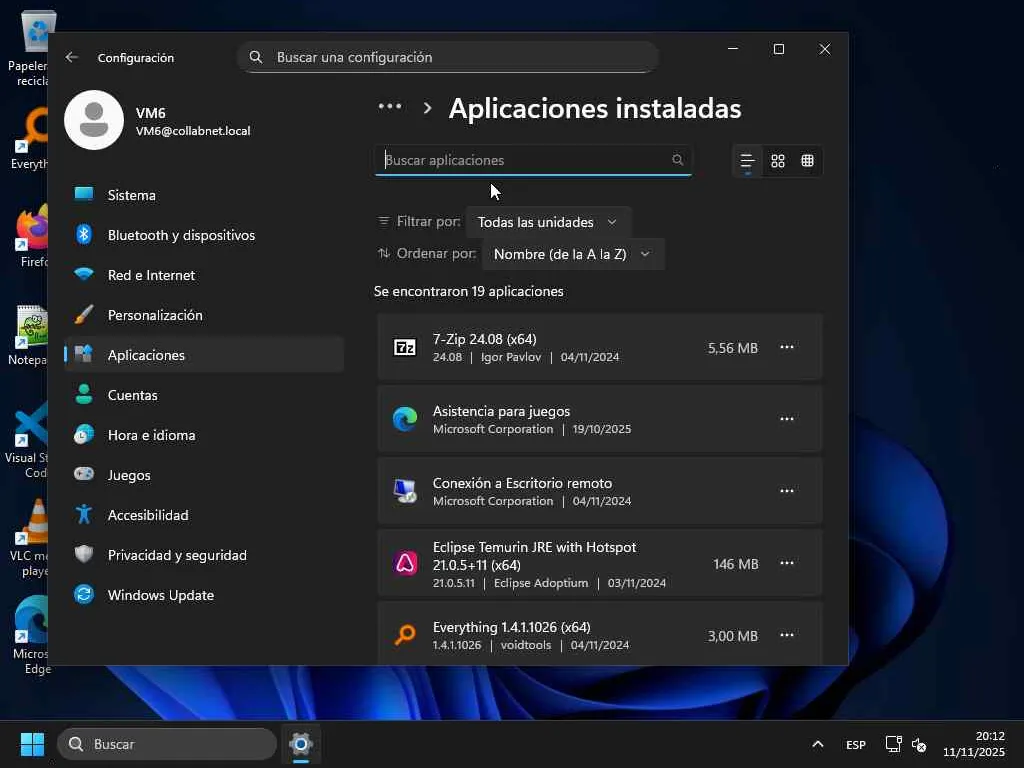The height and width of the screenshot is (768, 1024).
Task: Open Hora e idioma settings
Action: (x=204, y=435)
